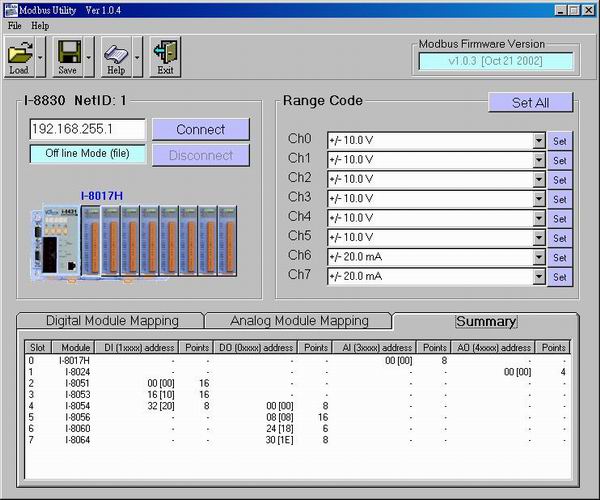Click the Set button for Ch0
This screenshot has width=600, height=500.
pos(560,141)
